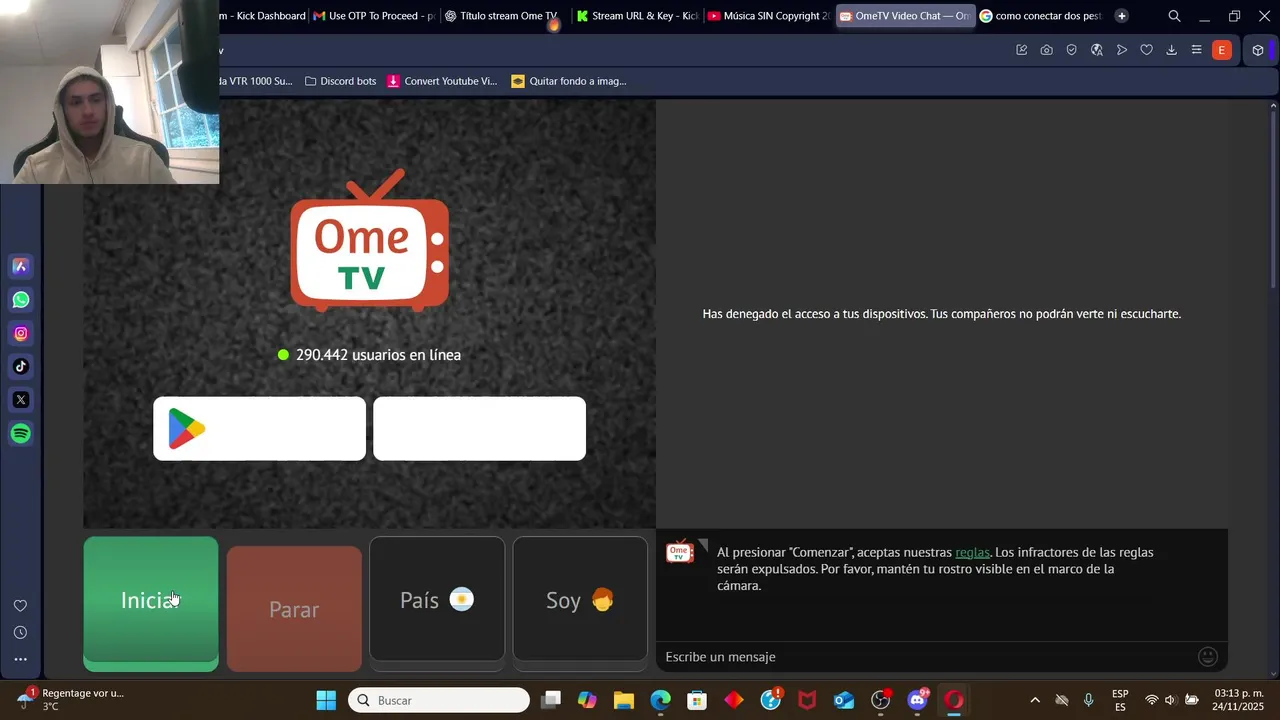Switch to Título stream Ome TV tab

502,16
